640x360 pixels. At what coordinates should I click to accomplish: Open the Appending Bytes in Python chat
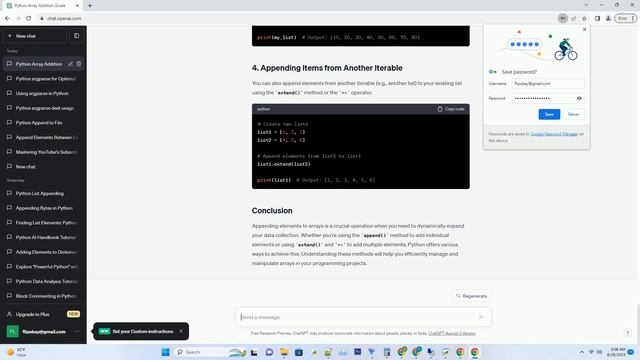point(43,208)
